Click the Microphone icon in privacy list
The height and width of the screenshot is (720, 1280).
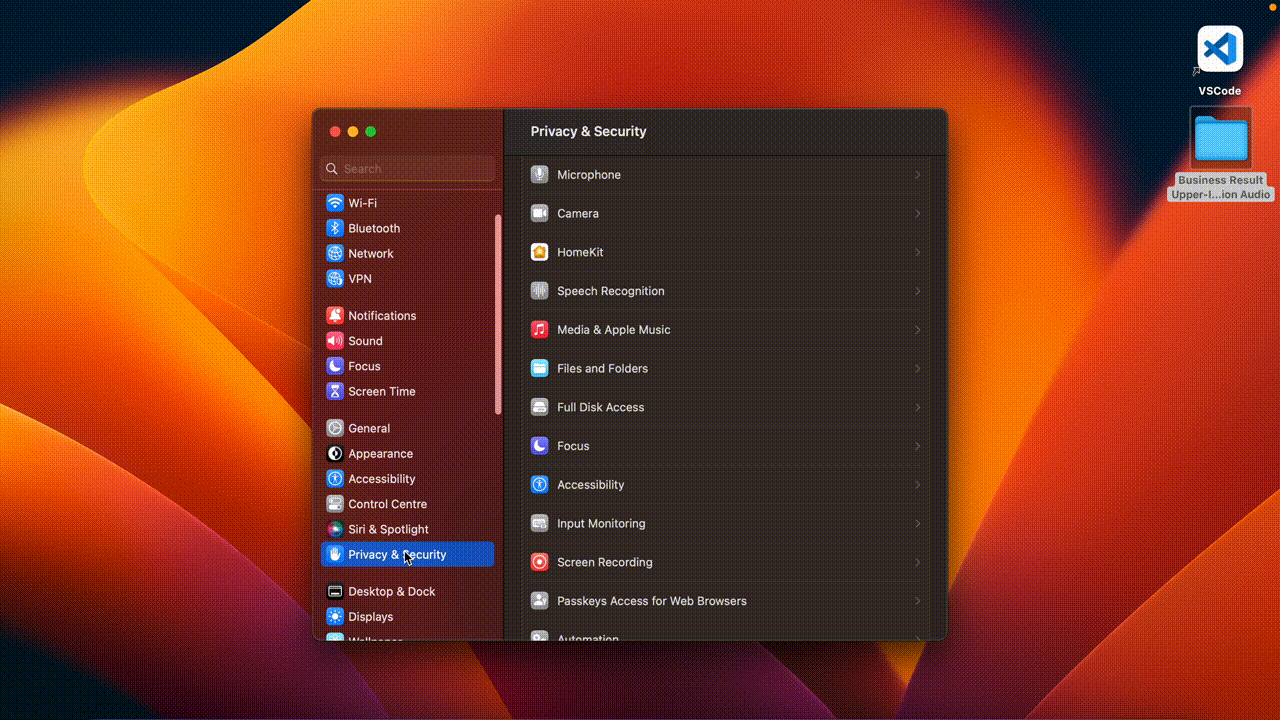(x=539, y=175)
